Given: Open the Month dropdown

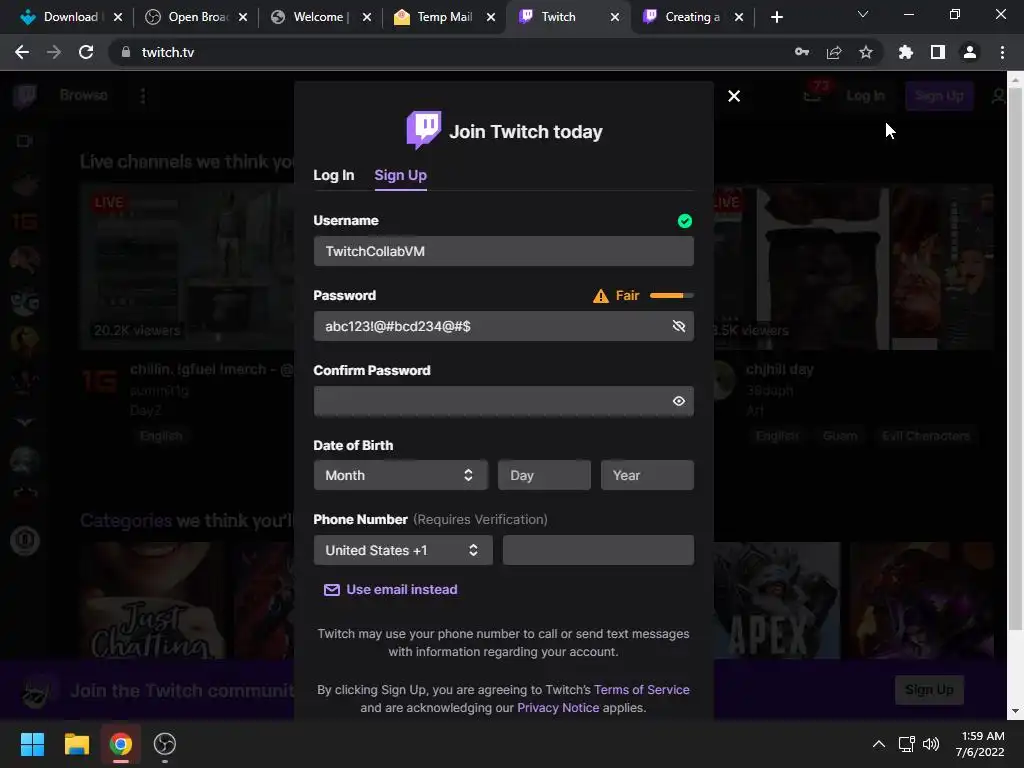Looking at the screenshot, I should 400,475.
